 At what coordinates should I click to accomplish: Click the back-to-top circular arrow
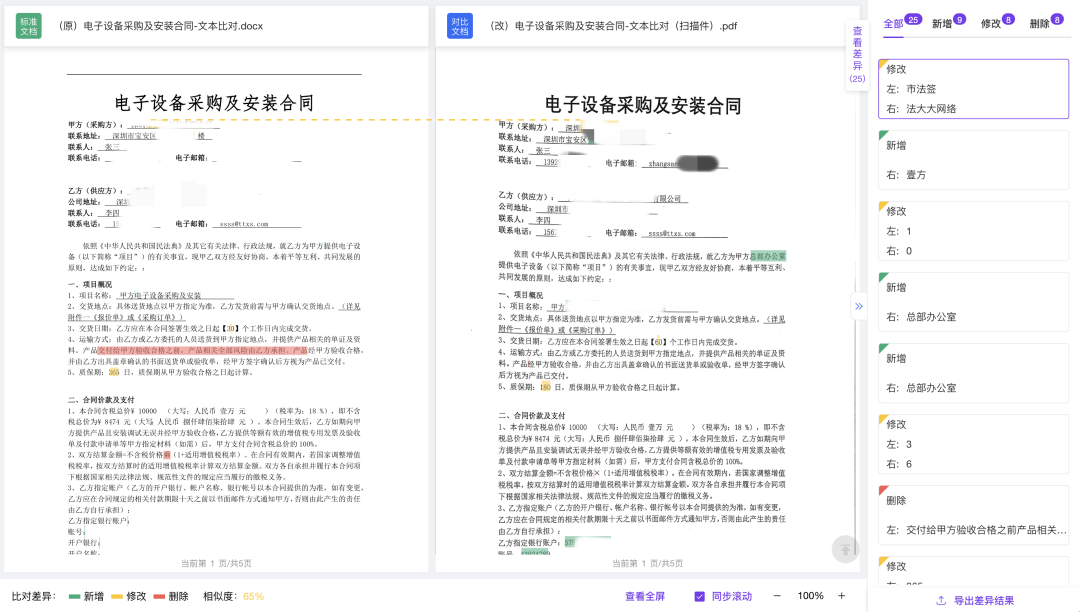tap(846, 548)
